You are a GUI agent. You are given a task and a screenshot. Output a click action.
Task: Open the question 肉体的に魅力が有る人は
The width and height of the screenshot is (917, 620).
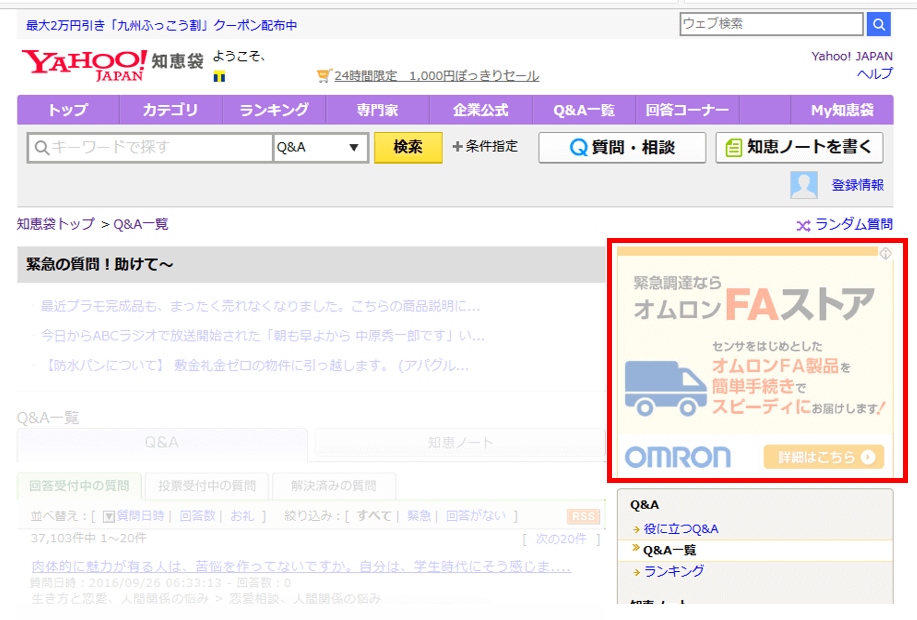[301, 567]
